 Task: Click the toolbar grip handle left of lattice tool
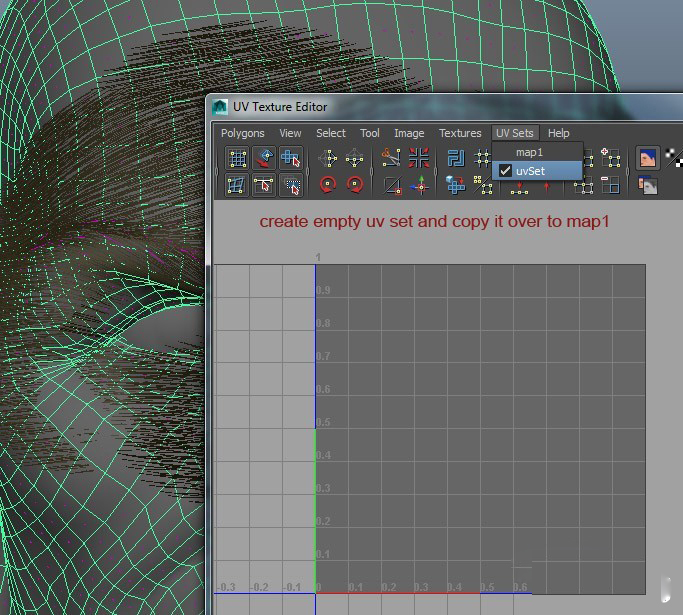coord(217,172)
